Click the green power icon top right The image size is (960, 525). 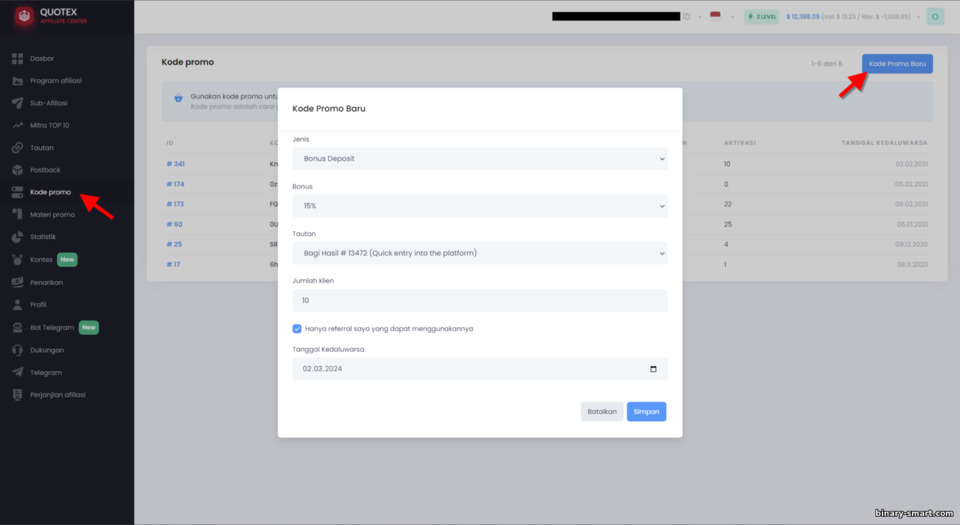click(x=935, y=17)
